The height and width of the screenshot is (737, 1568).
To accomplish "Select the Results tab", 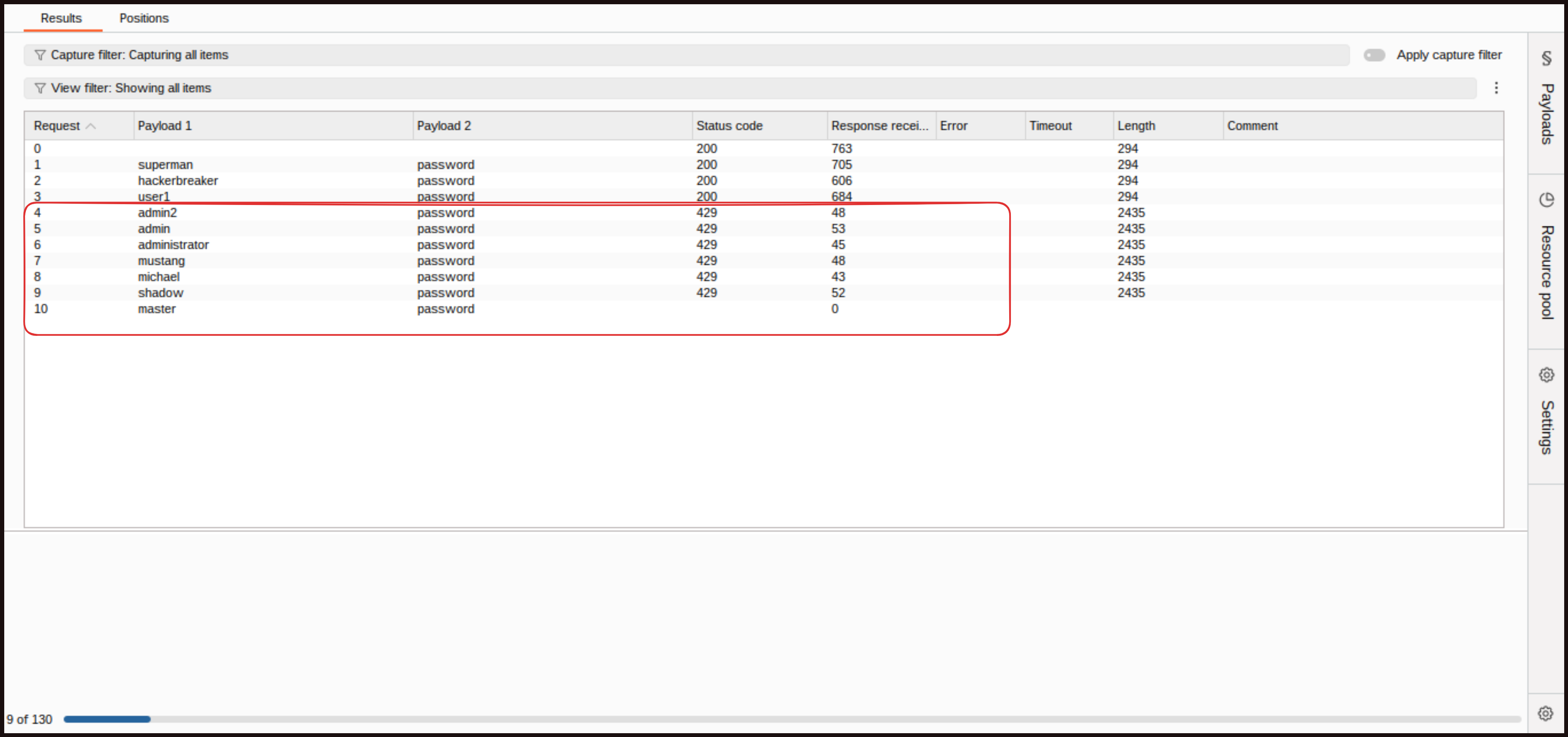I will pyautogui.click(x=61, y=18).
